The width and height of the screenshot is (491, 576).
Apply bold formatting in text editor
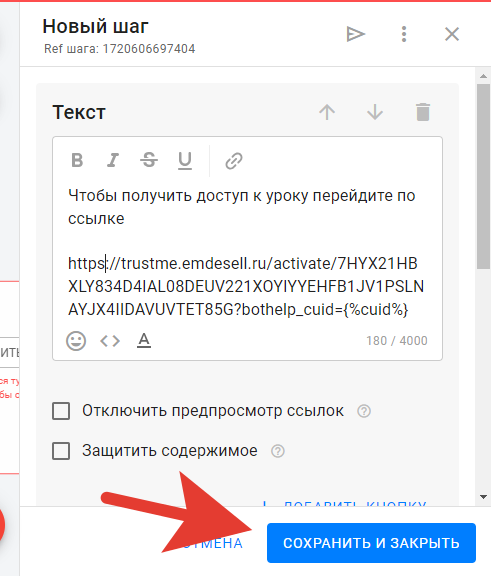(x=77, y=160)
